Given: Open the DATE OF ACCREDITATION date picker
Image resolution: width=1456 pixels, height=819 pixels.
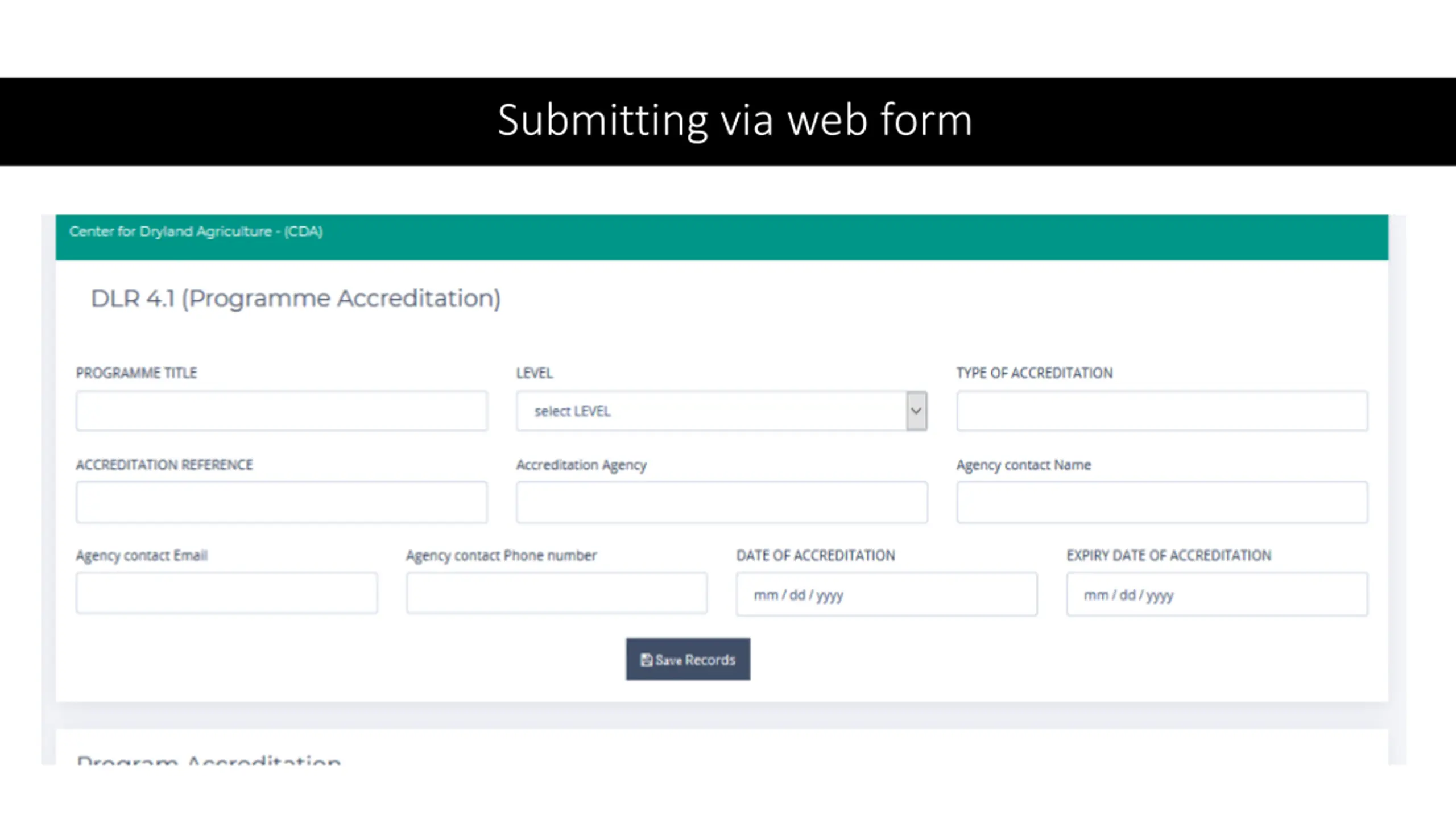Looking at the screenshot, I should 887,594.
